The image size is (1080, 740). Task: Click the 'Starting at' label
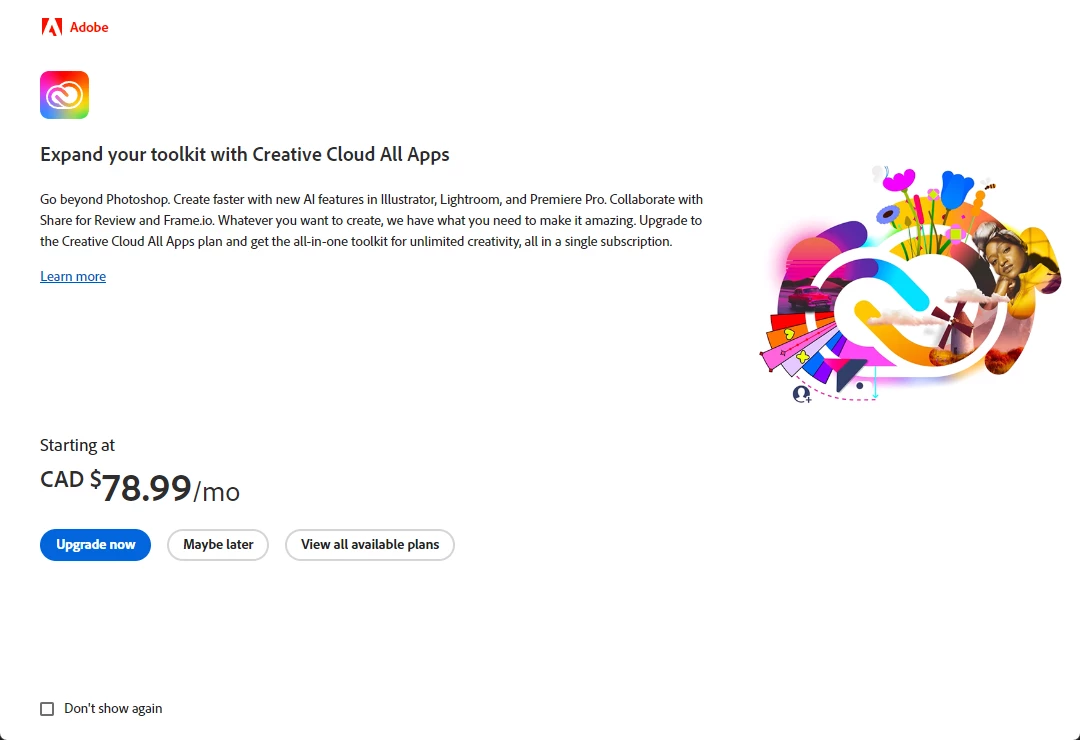(77, 445)
